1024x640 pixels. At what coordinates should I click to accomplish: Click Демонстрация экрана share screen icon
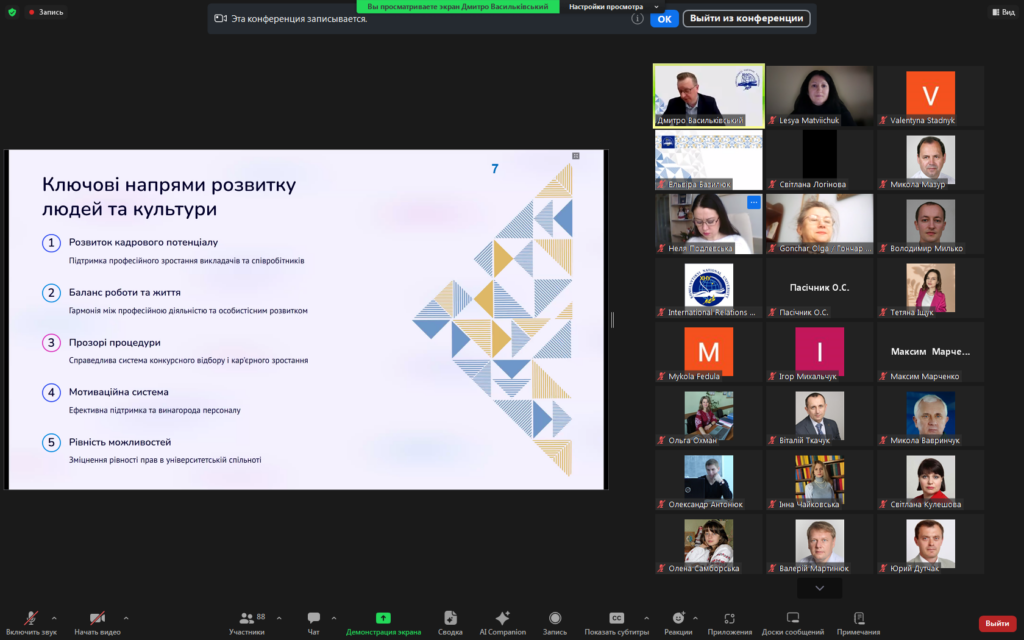pos(383,619)
